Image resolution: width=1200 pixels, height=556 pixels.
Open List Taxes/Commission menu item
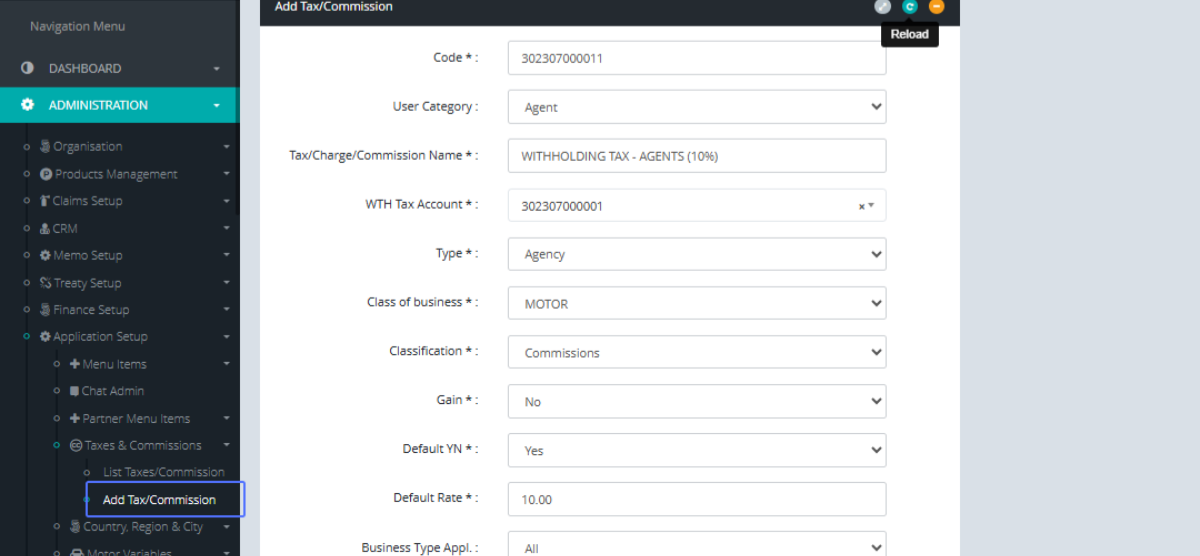coord(164,472)
